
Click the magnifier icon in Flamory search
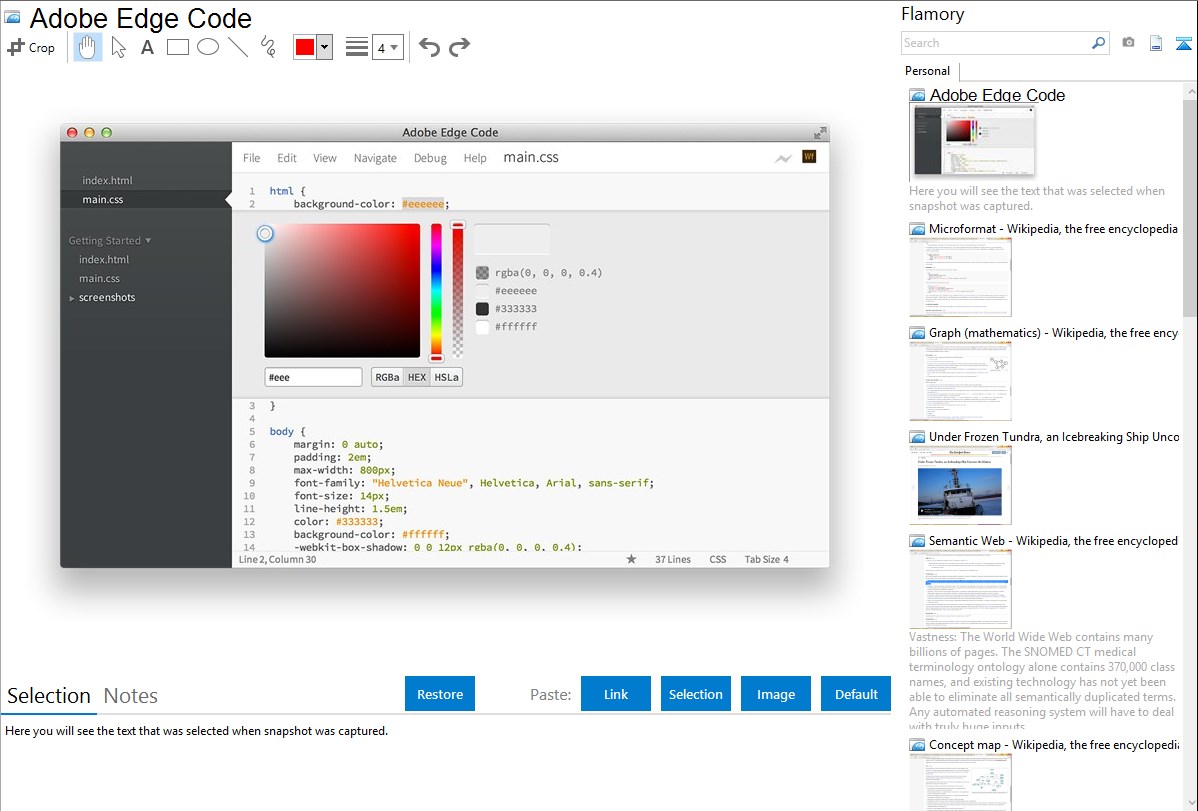(x=1099, y=43)
